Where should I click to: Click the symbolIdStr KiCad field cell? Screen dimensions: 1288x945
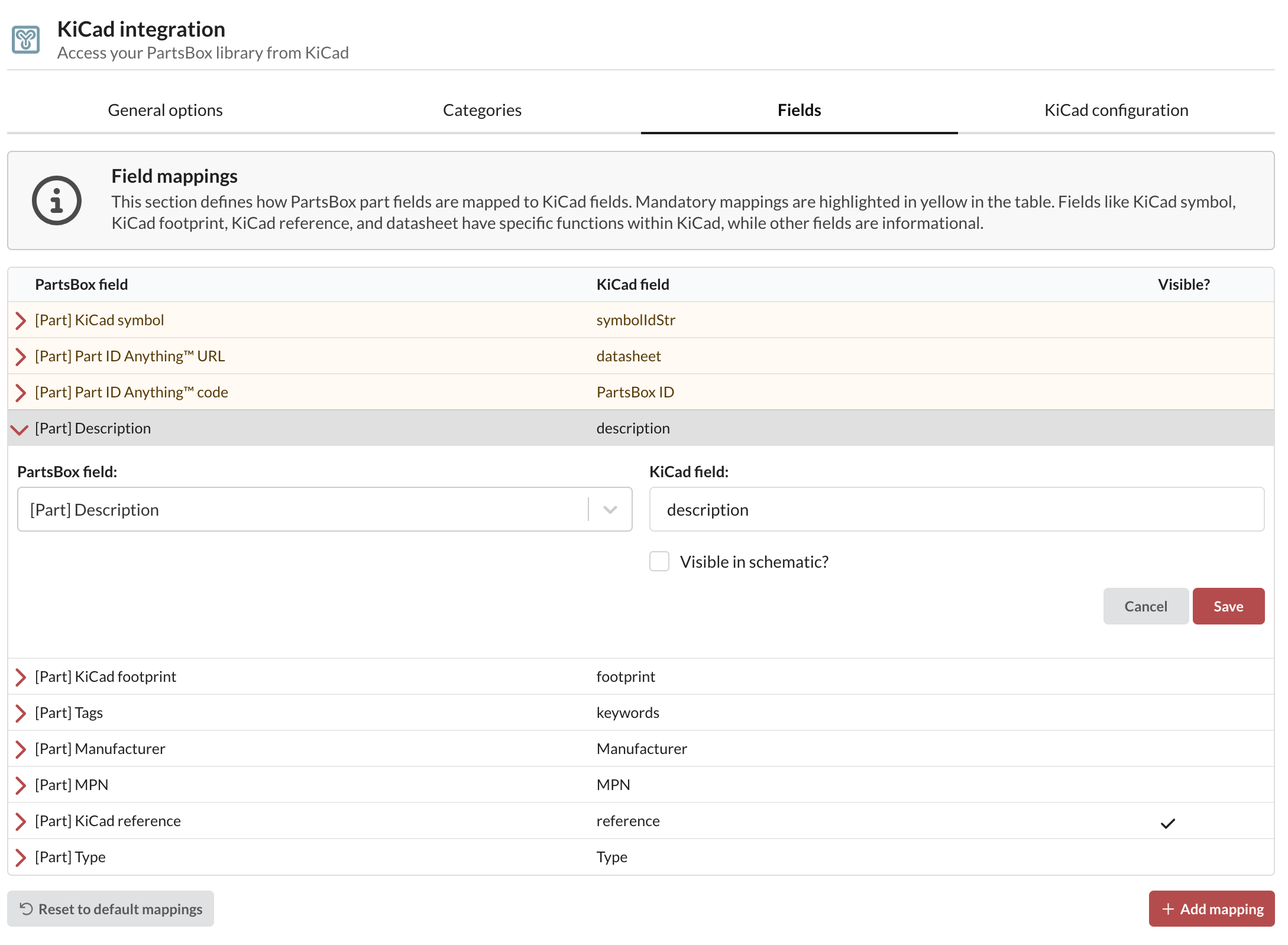point(636,320)
